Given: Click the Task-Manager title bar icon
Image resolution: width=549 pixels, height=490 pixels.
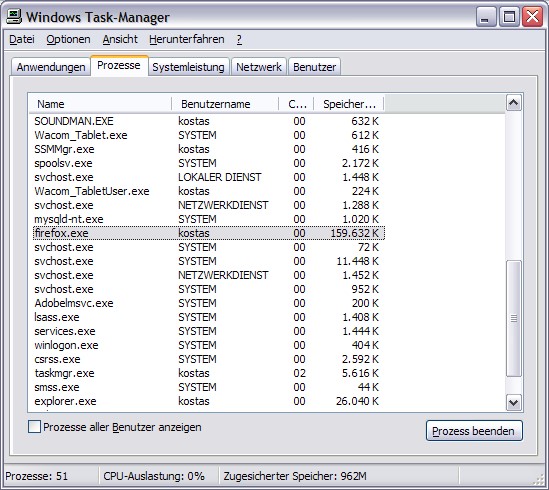Looking at the screenshot, I should [14, 16].
